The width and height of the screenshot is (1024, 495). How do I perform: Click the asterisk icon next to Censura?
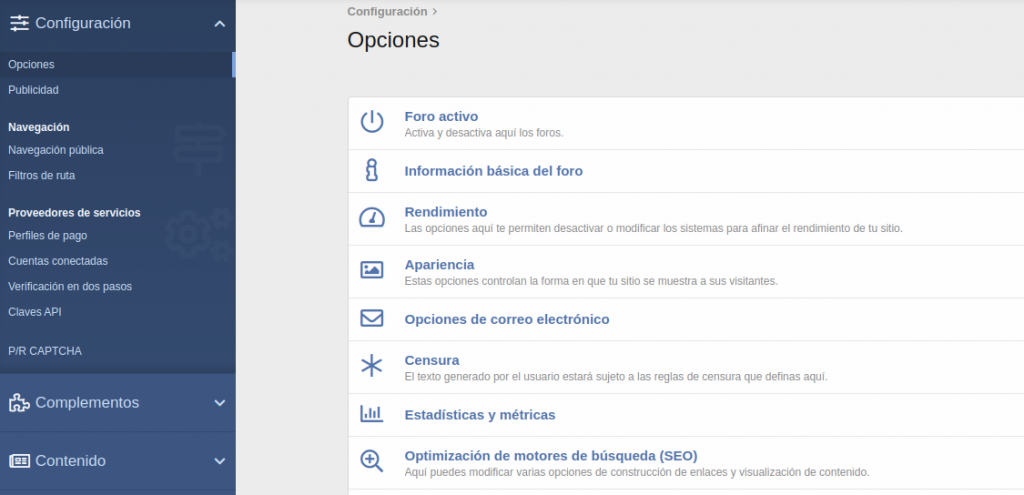tap(372, 366)
